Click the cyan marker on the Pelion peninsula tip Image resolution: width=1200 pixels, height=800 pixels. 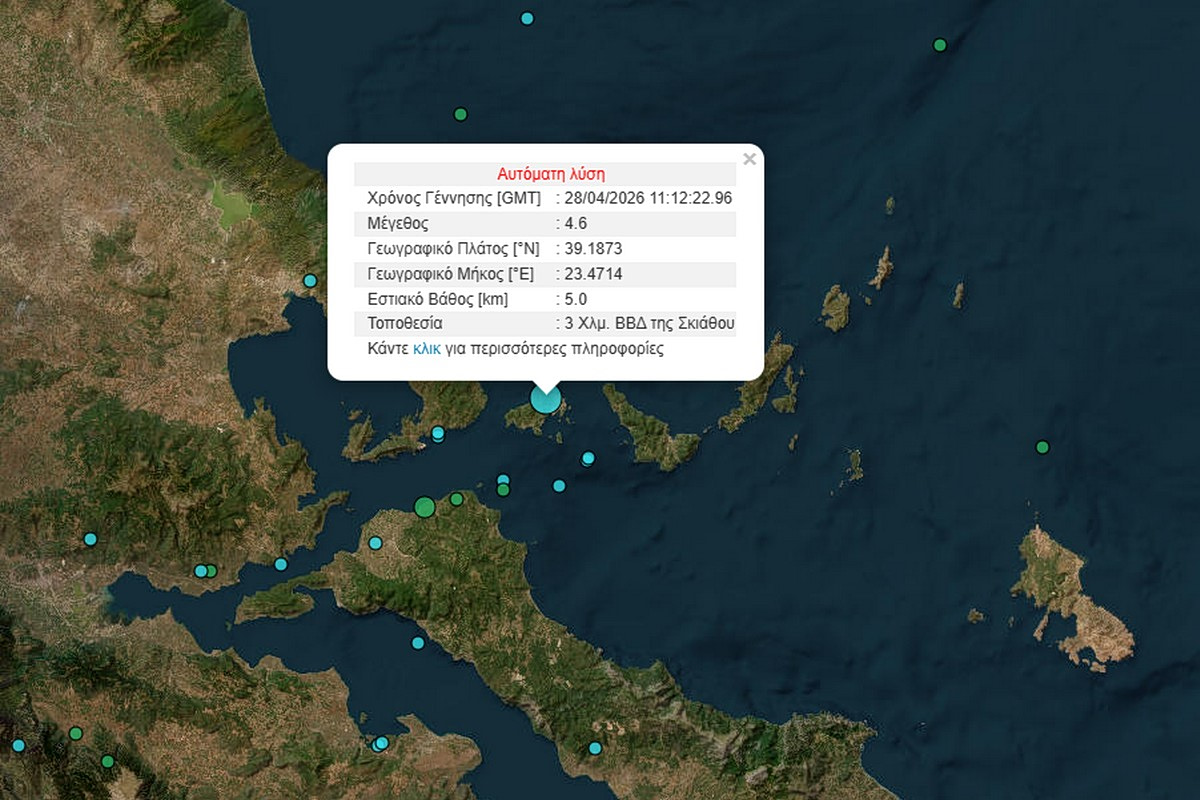point(437,433)
